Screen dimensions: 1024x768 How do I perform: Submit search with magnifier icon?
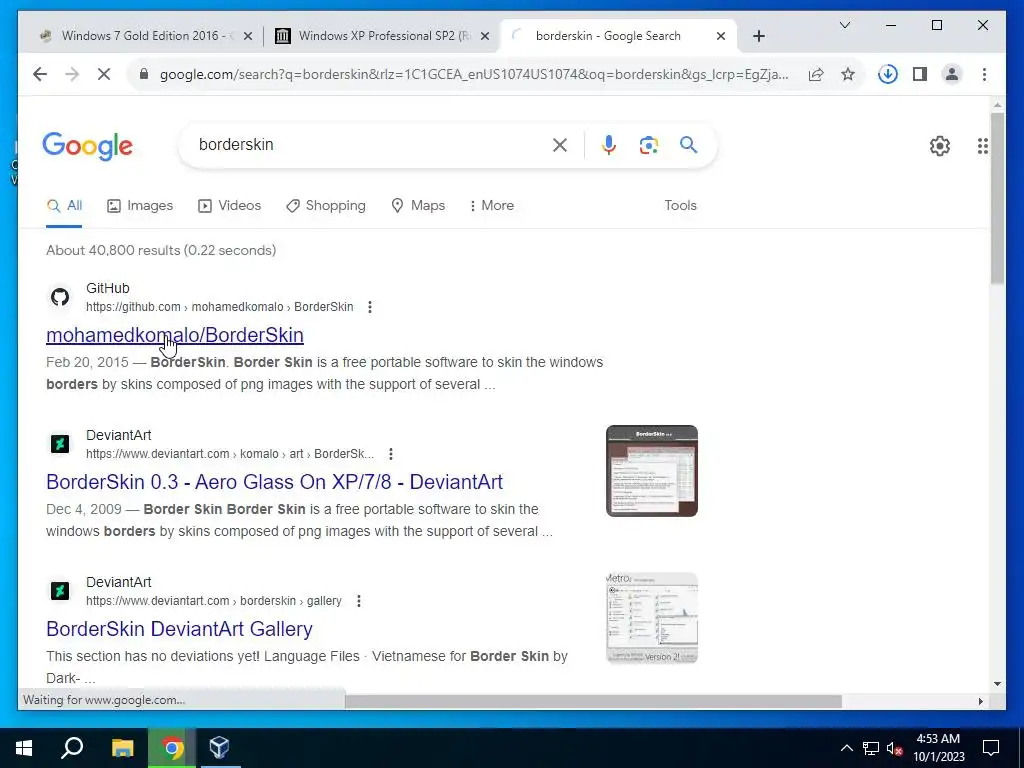(688, 144)
